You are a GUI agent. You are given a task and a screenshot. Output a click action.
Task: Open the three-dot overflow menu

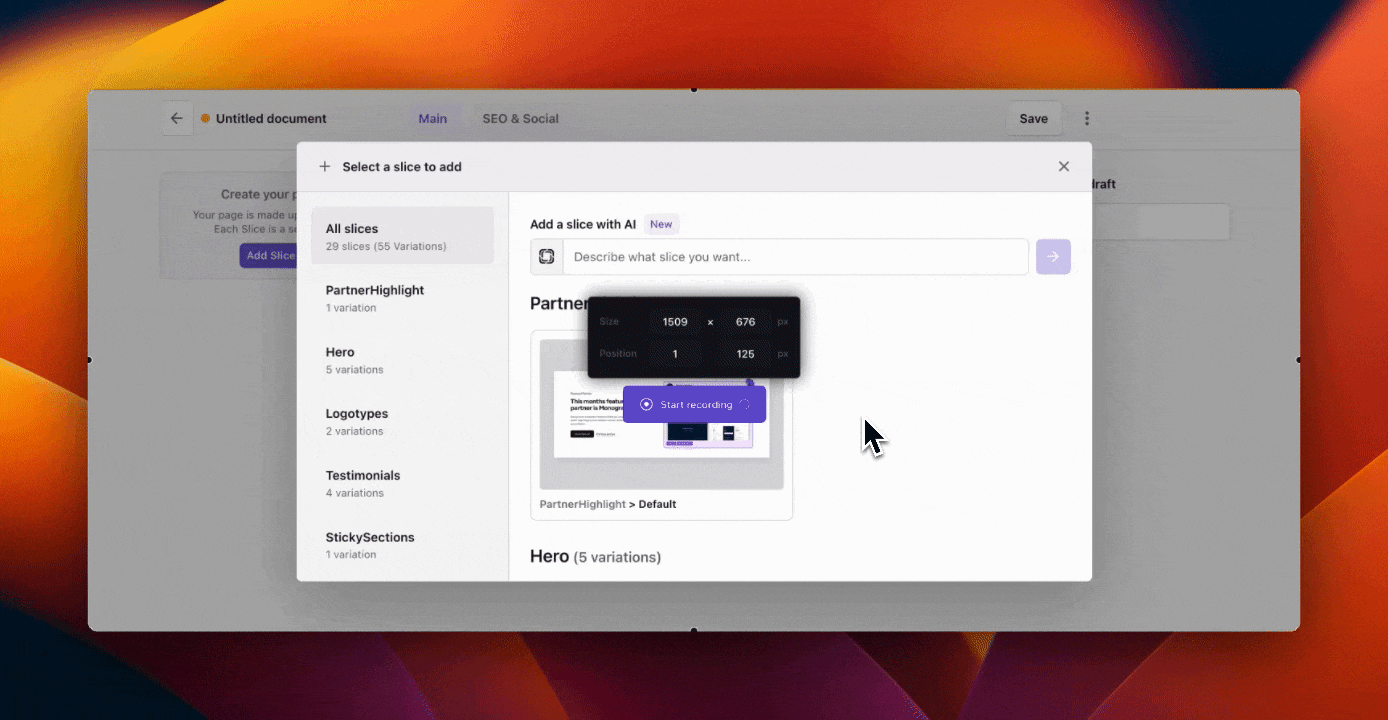click(1087, 117)
